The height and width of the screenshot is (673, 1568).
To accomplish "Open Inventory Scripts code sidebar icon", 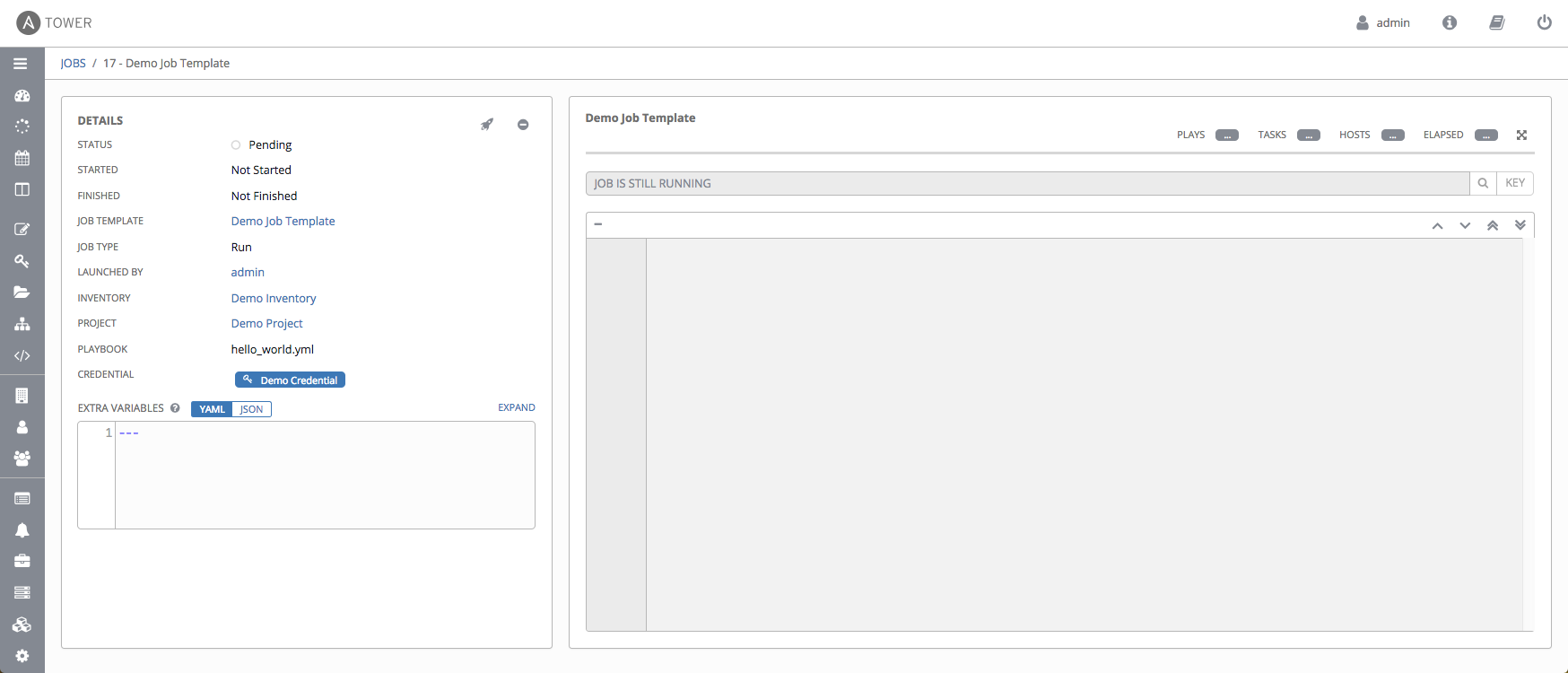I will point(22,355).
